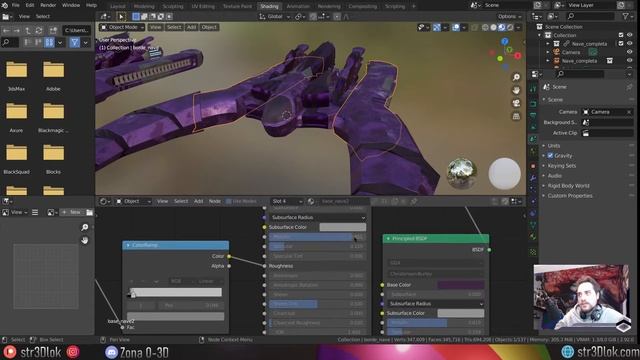Image resolution: width=640 pixels, height=360 pixels.
Task: Click the viewport zoom magnifier icon
Action: click(516, 77)
